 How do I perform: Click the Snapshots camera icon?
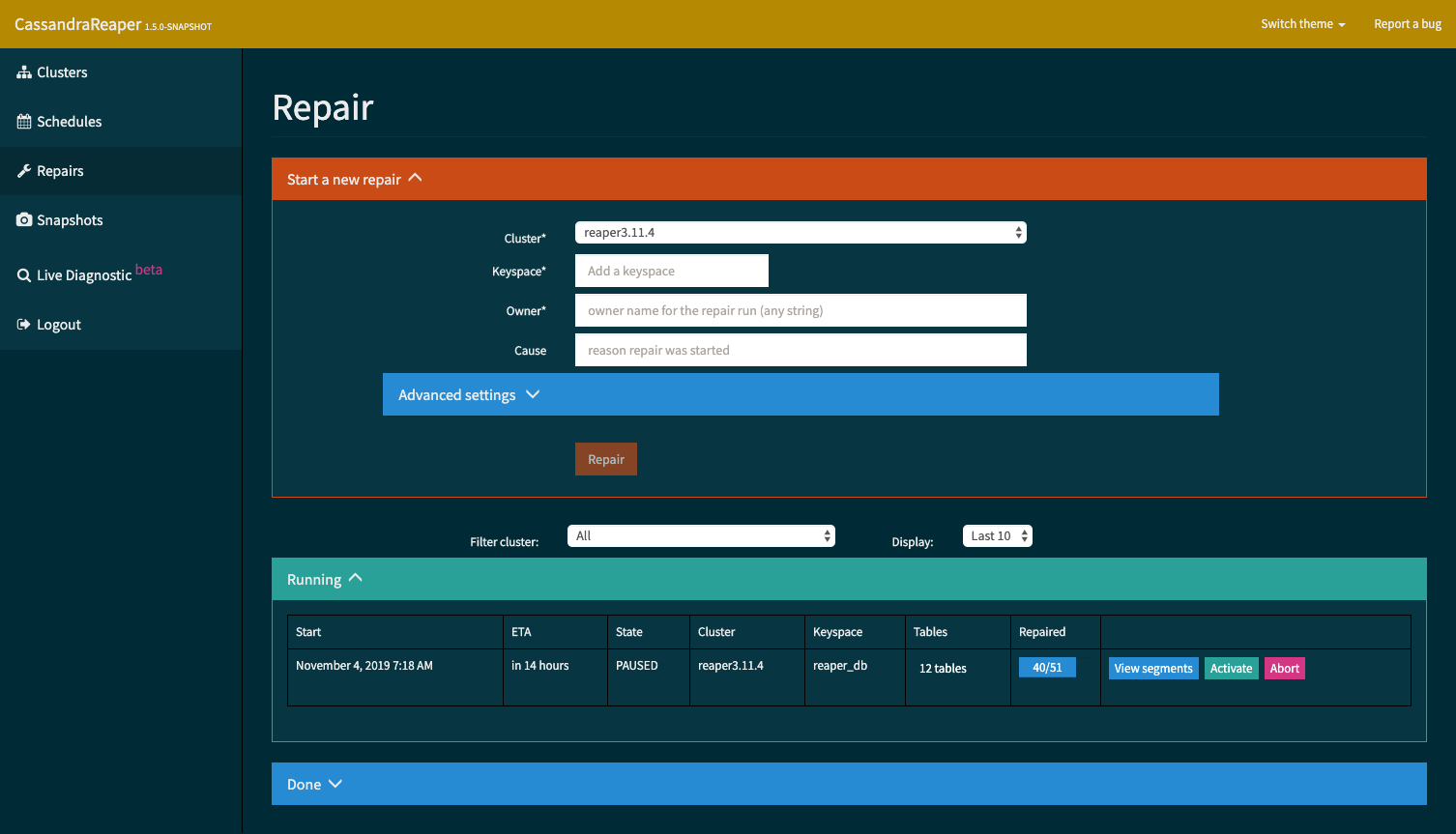click(x=24, y=220)
